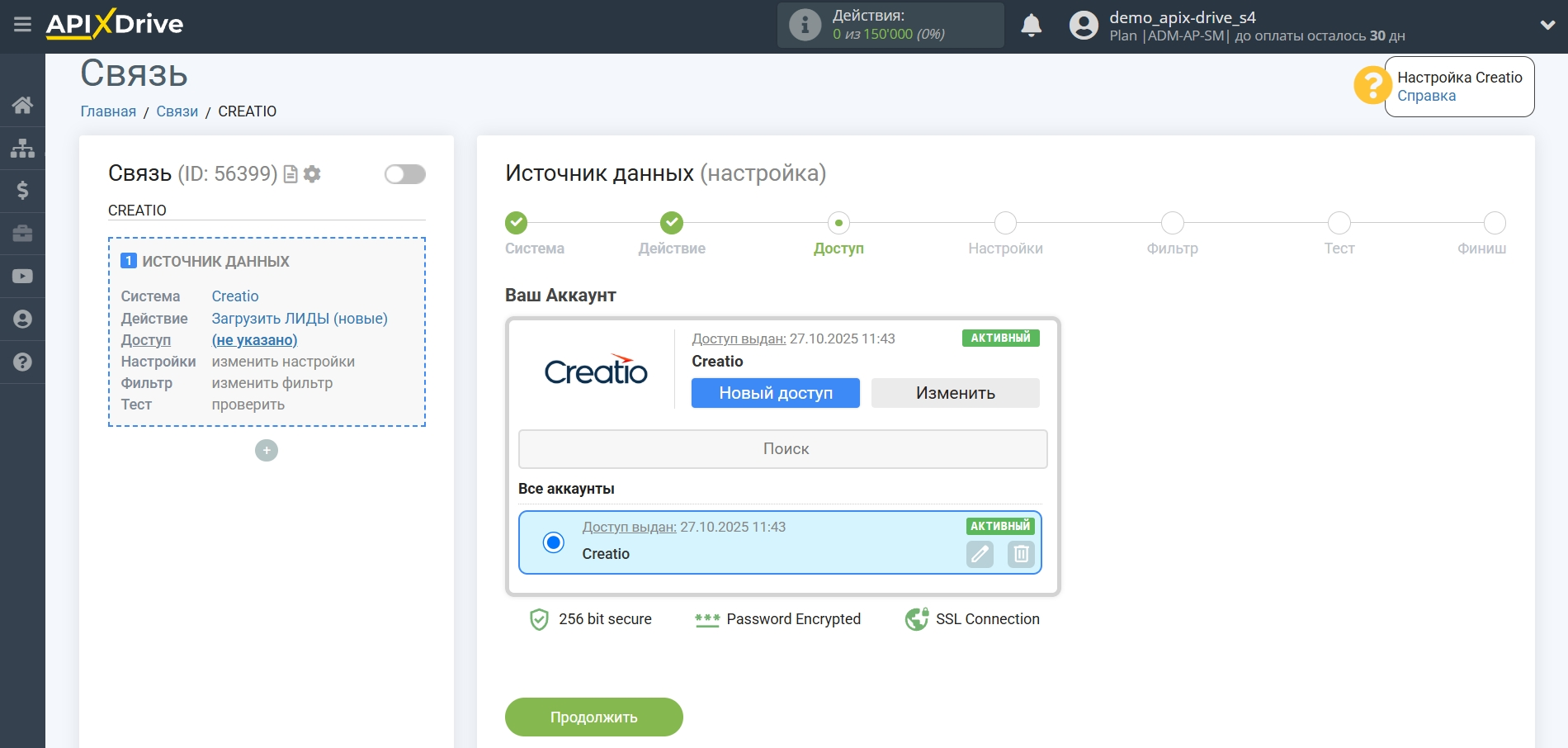This screenshot has height=748, width=1568.
Task: Open the help question-mark icon in sidebar
Action: click(x=22, y=362)
